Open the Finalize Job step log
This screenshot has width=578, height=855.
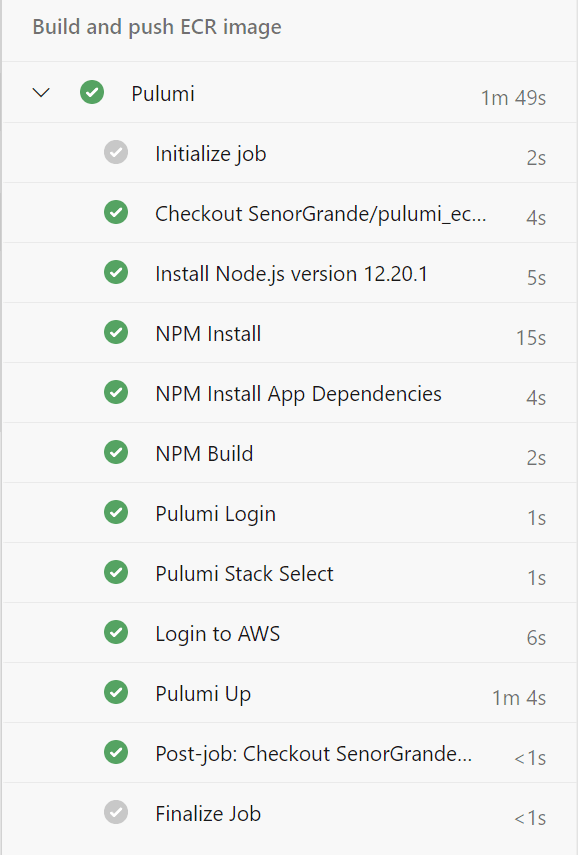tap(290, 812)
